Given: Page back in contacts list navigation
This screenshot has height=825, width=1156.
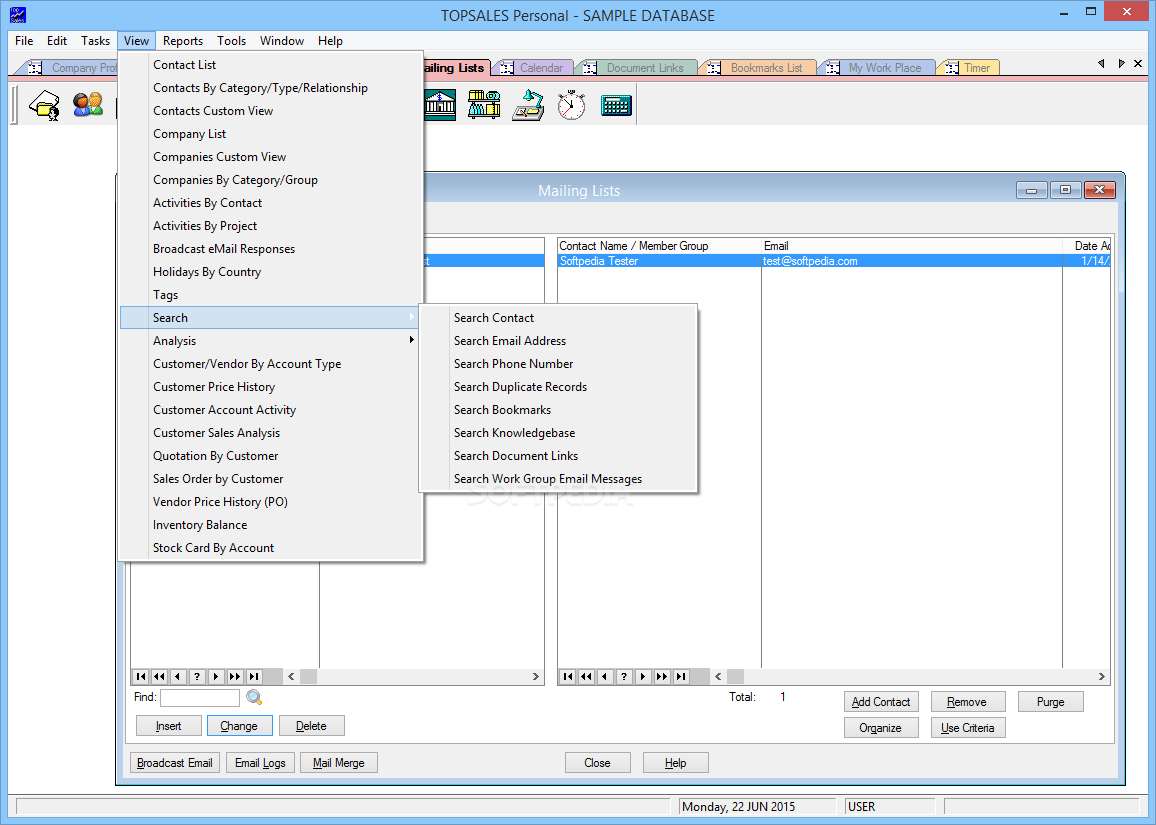Looking at the screenshot, I should tap(587, 676).
